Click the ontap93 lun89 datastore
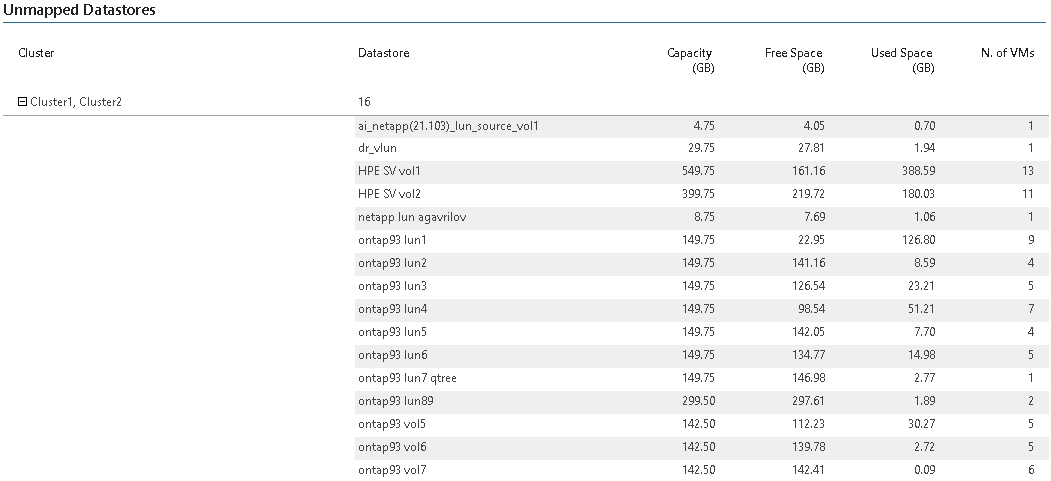The image size is (1051, 481). click(x=395, y=401)
